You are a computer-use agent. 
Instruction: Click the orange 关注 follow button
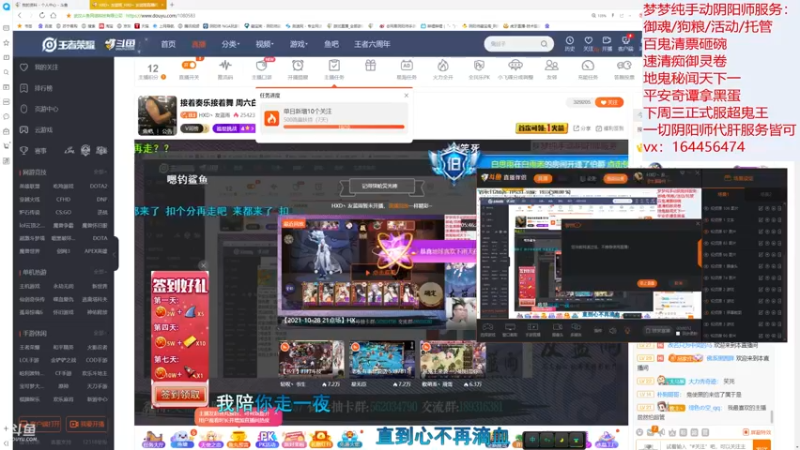[609, 103]
